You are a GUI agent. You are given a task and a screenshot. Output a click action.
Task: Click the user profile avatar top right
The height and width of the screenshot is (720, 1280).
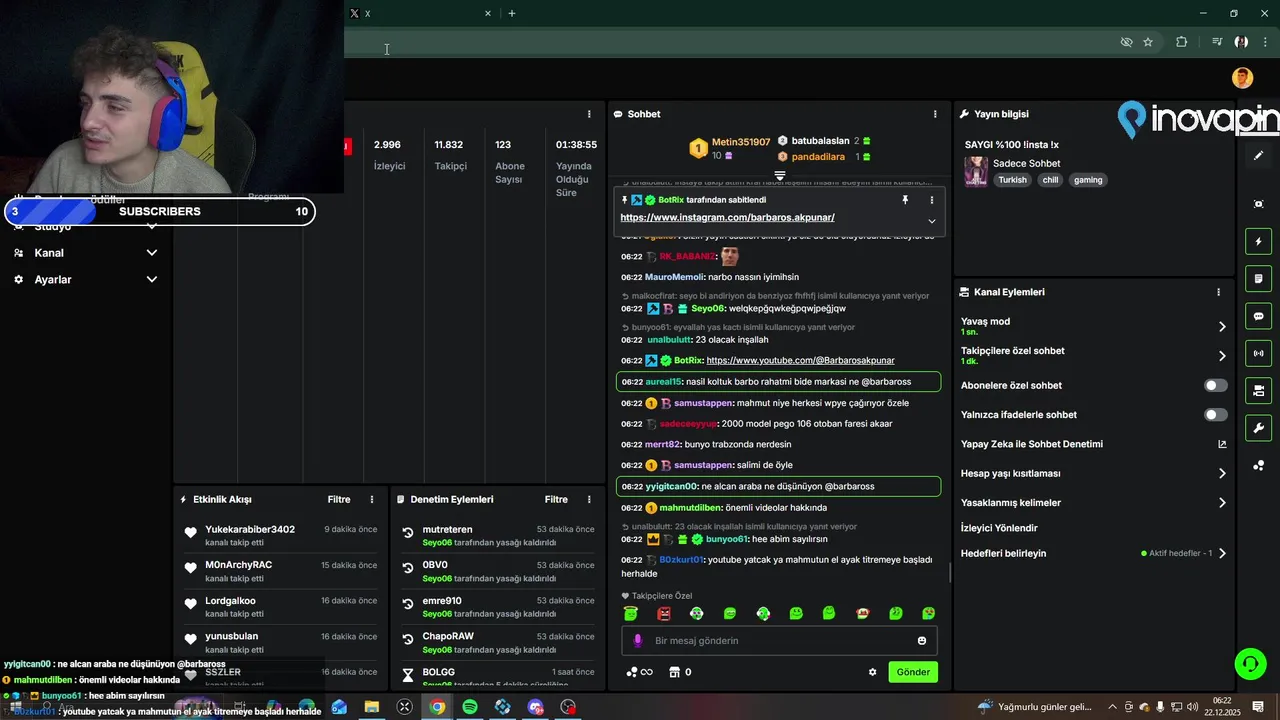click(x=1242, y=78)
